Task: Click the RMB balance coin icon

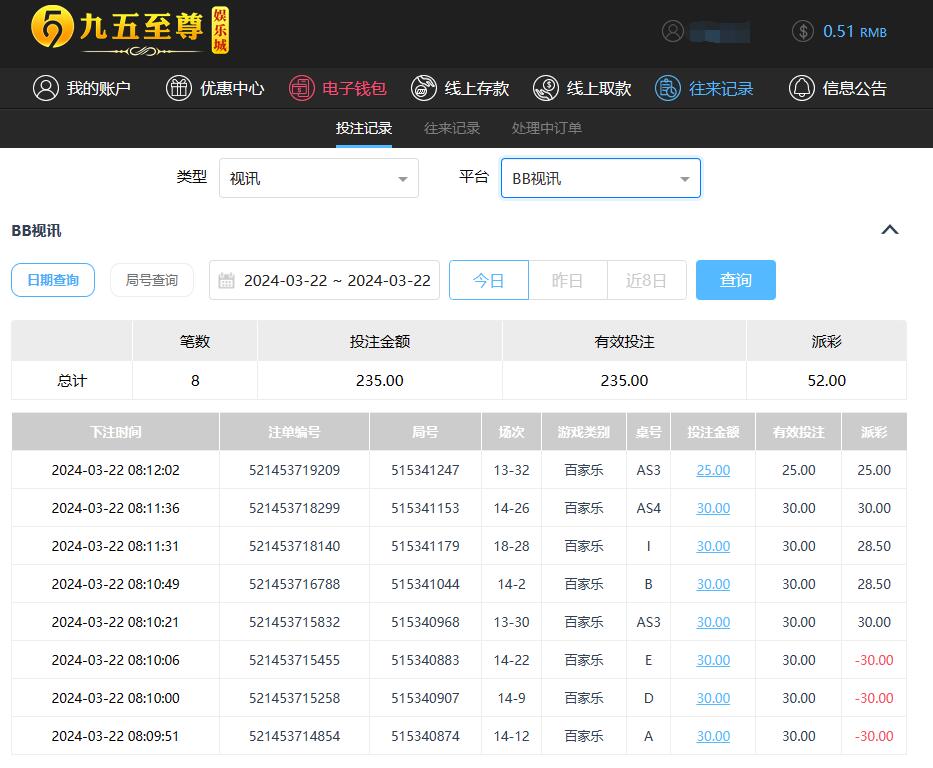Action: [802, 31]
